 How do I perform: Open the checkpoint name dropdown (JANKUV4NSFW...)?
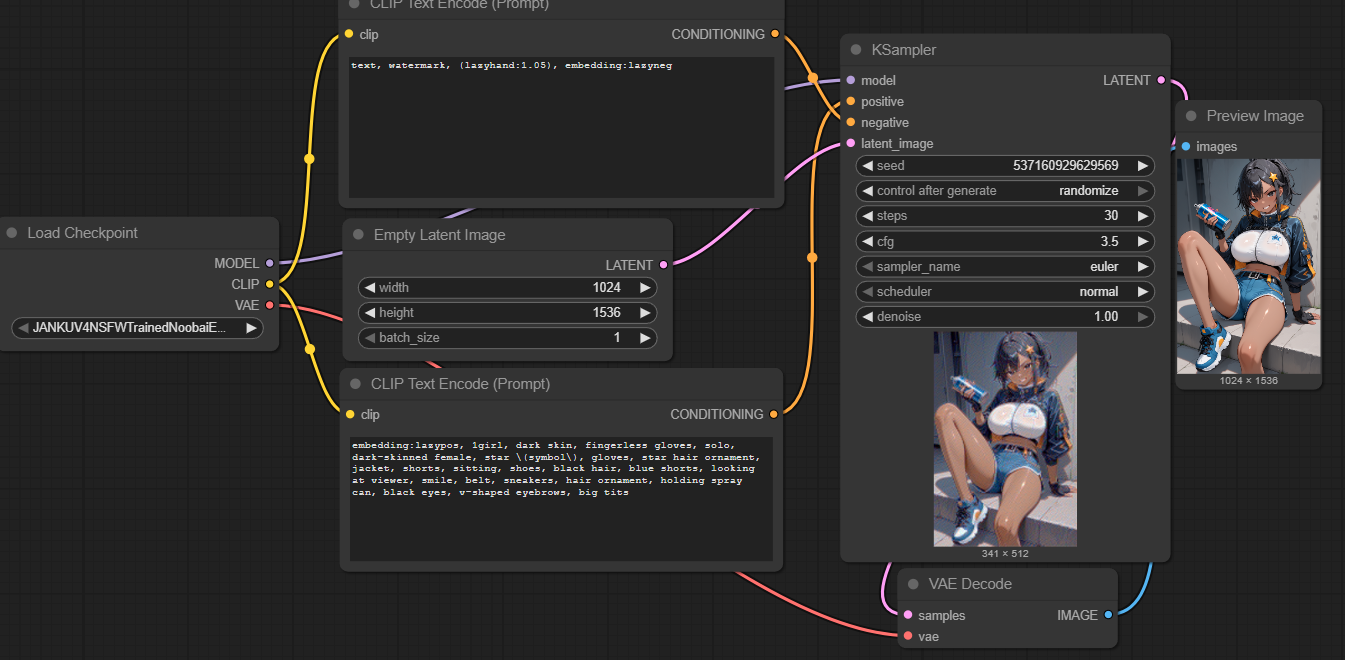coord(137,327)
